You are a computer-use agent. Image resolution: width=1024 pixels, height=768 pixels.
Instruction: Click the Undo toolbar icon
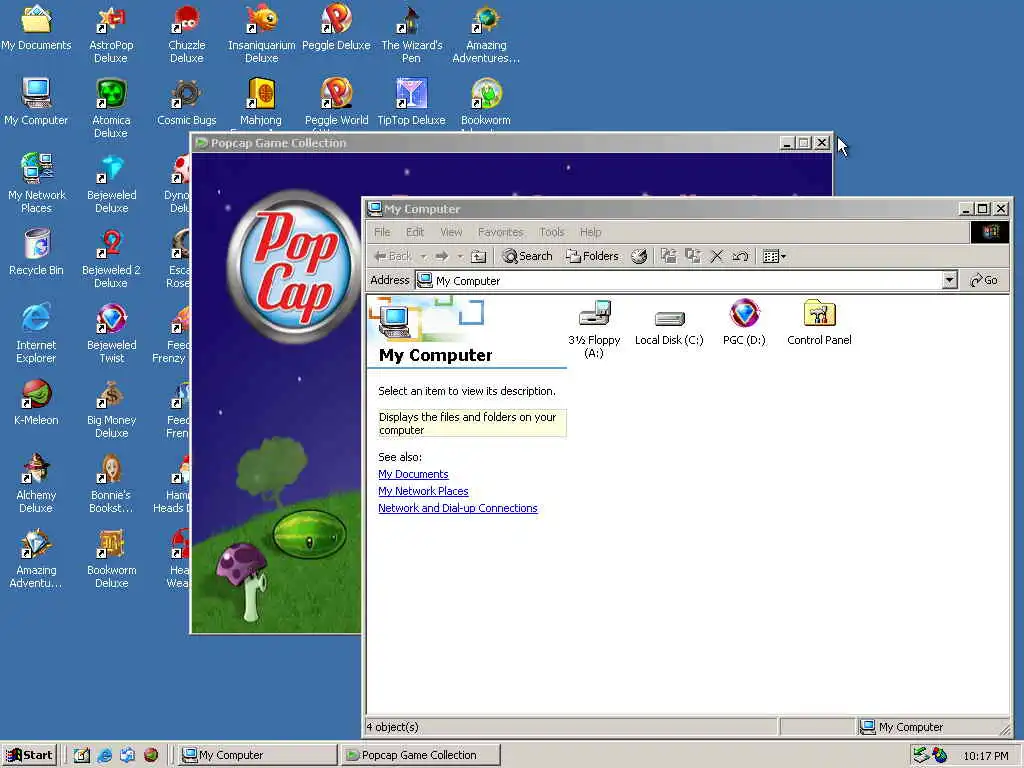coord(740,256)
